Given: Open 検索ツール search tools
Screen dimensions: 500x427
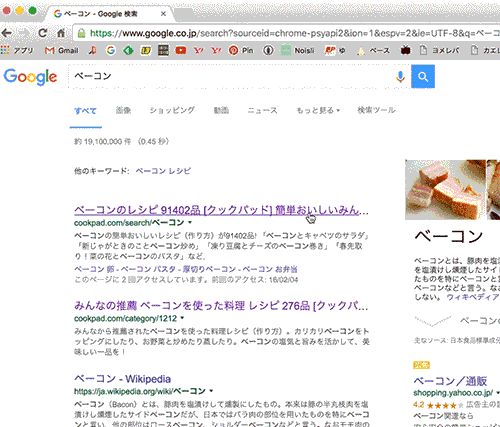Looking at the screenshot, I should point(376,110).
